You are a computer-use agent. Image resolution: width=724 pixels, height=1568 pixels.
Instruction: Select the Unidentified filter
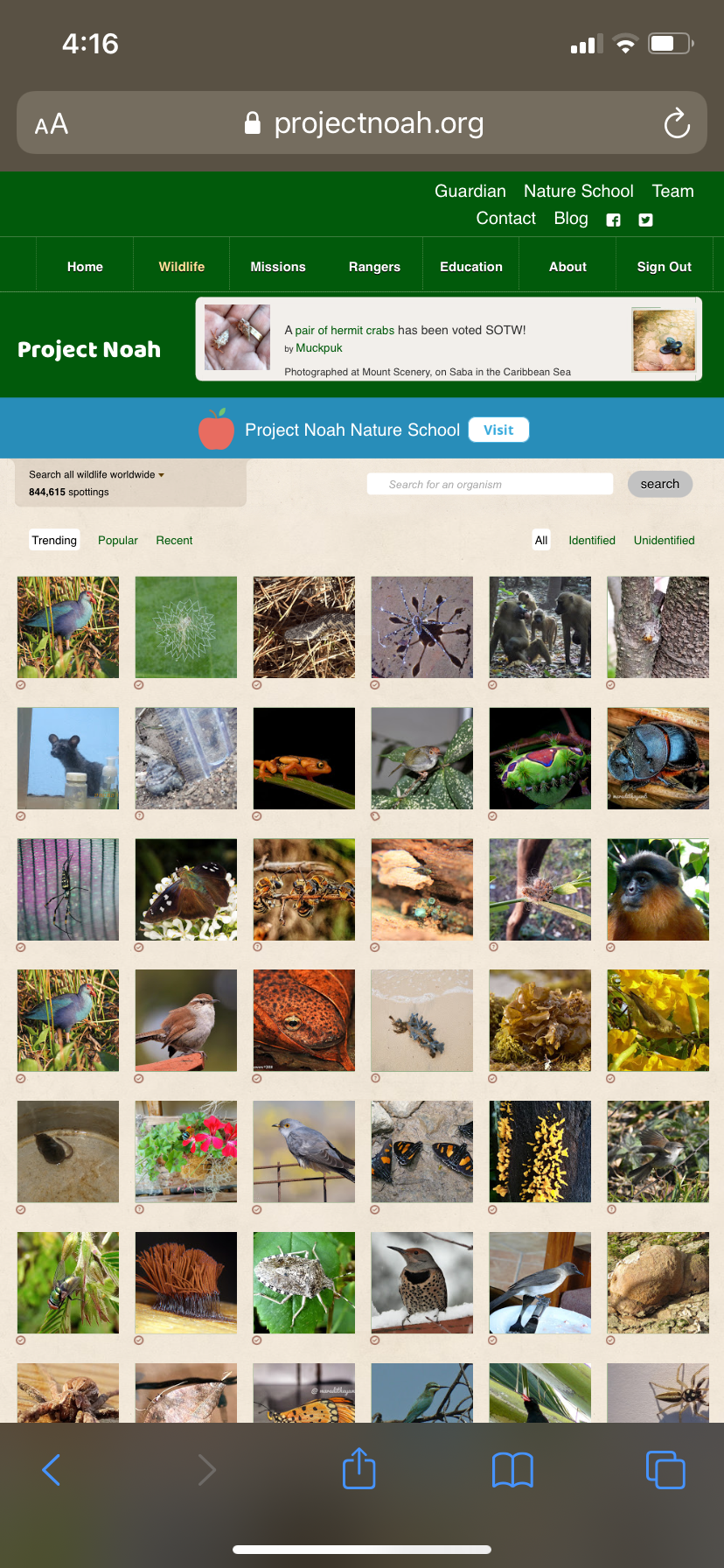[664, 541]
